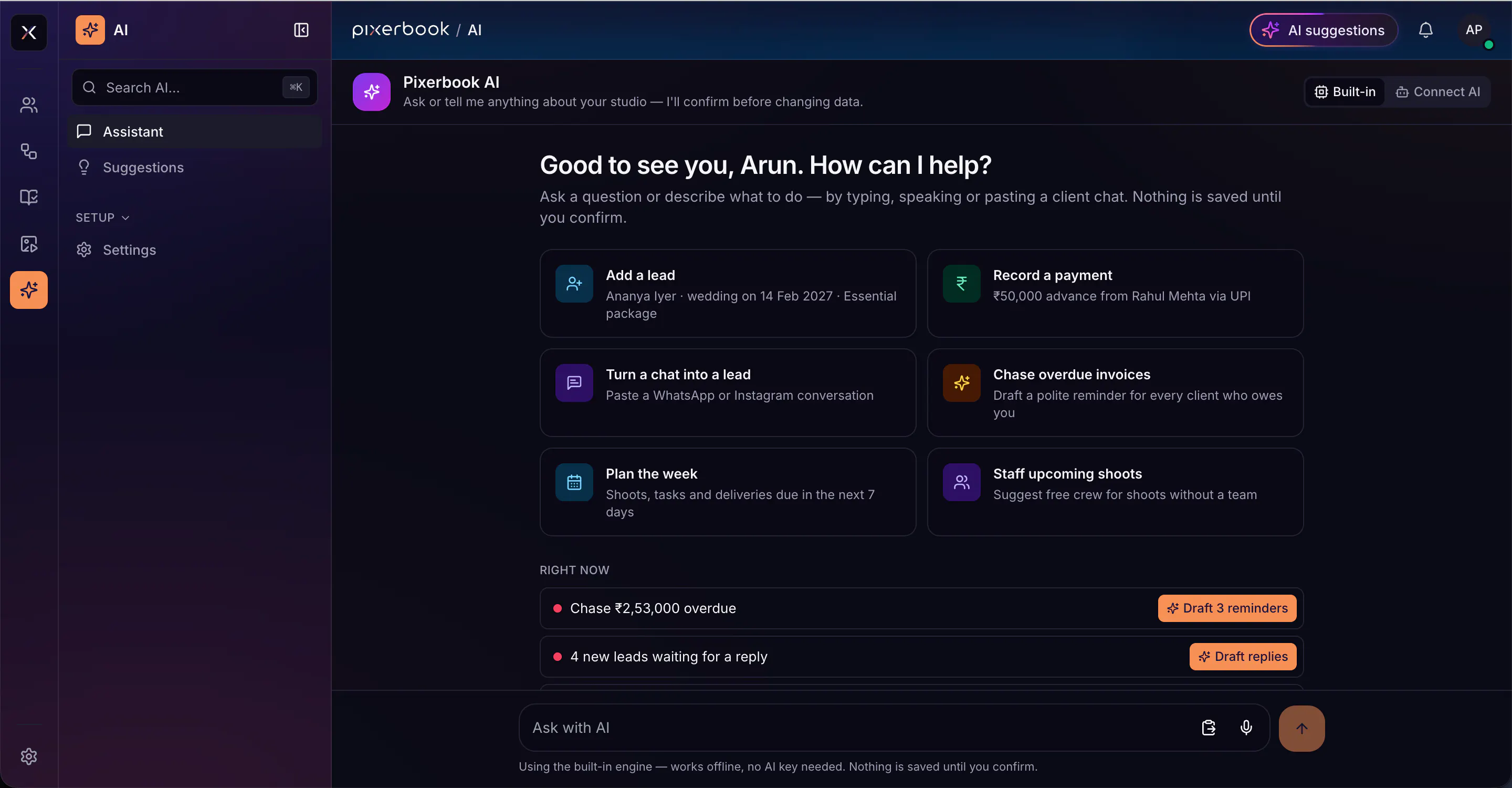Open the notifications bell
Image resolution: width=1512 pixels, height=788 pixels.
point(1426,30)
